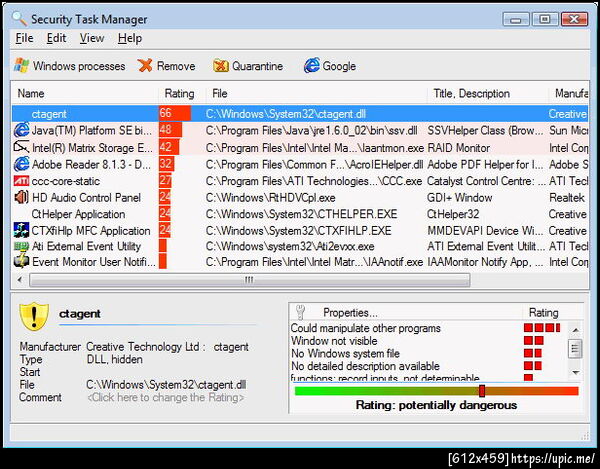Viewport: 600px width, 469px height.
Task: Select the ccc-core-static row
Action: (300, 181)
